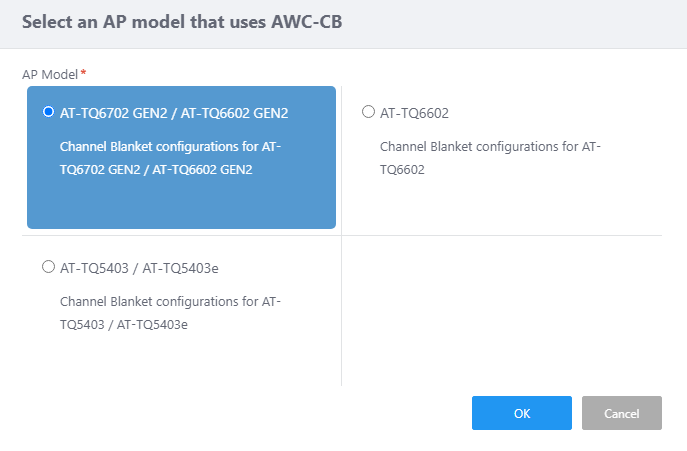Cancel the AP model selection dialog

point(621,413)
